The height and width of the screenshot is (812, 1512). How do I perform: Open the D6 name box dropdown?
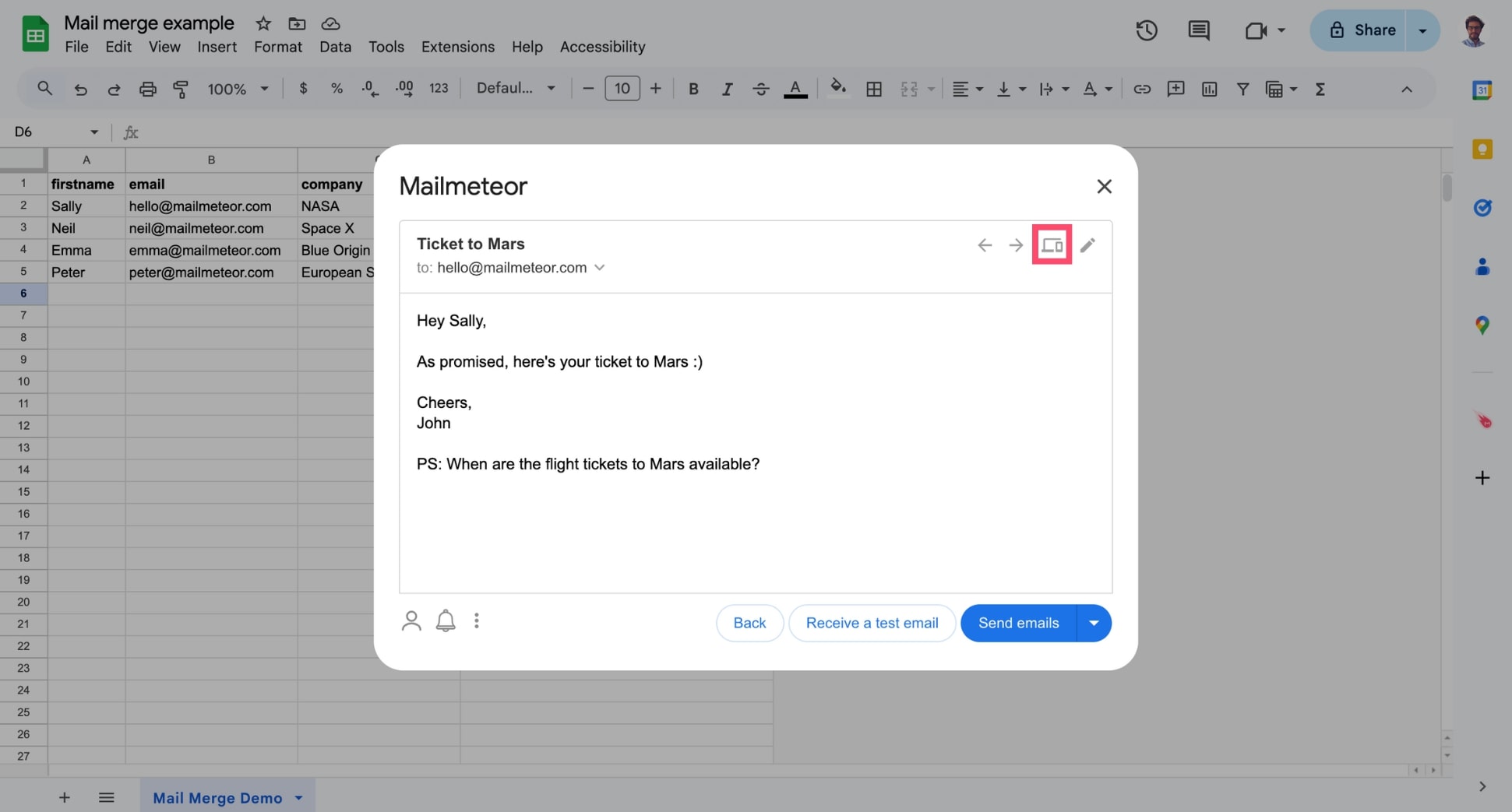pyautogui.click(x=94, y=132)
